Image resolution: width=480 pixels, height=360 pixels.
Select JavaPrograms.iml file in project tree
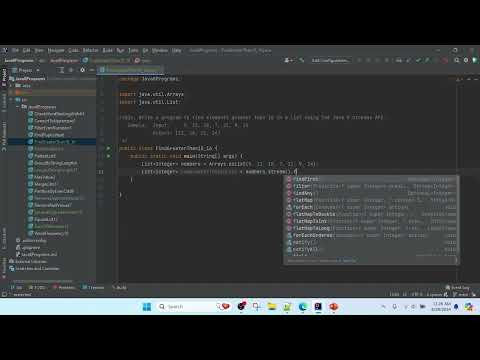click(36, 254)
